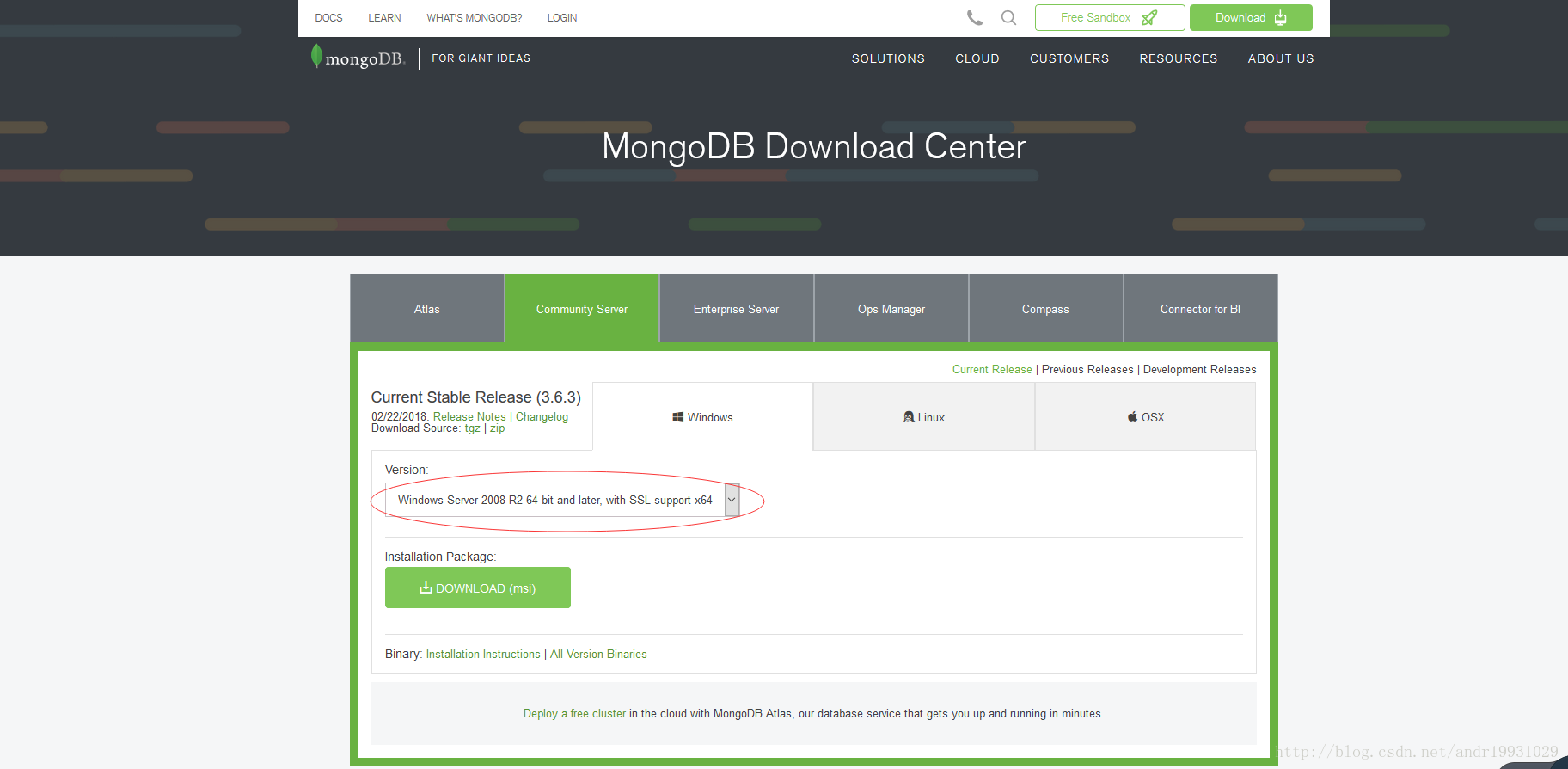Open the CUSTOMERS menu

[x=1069, y=58]
